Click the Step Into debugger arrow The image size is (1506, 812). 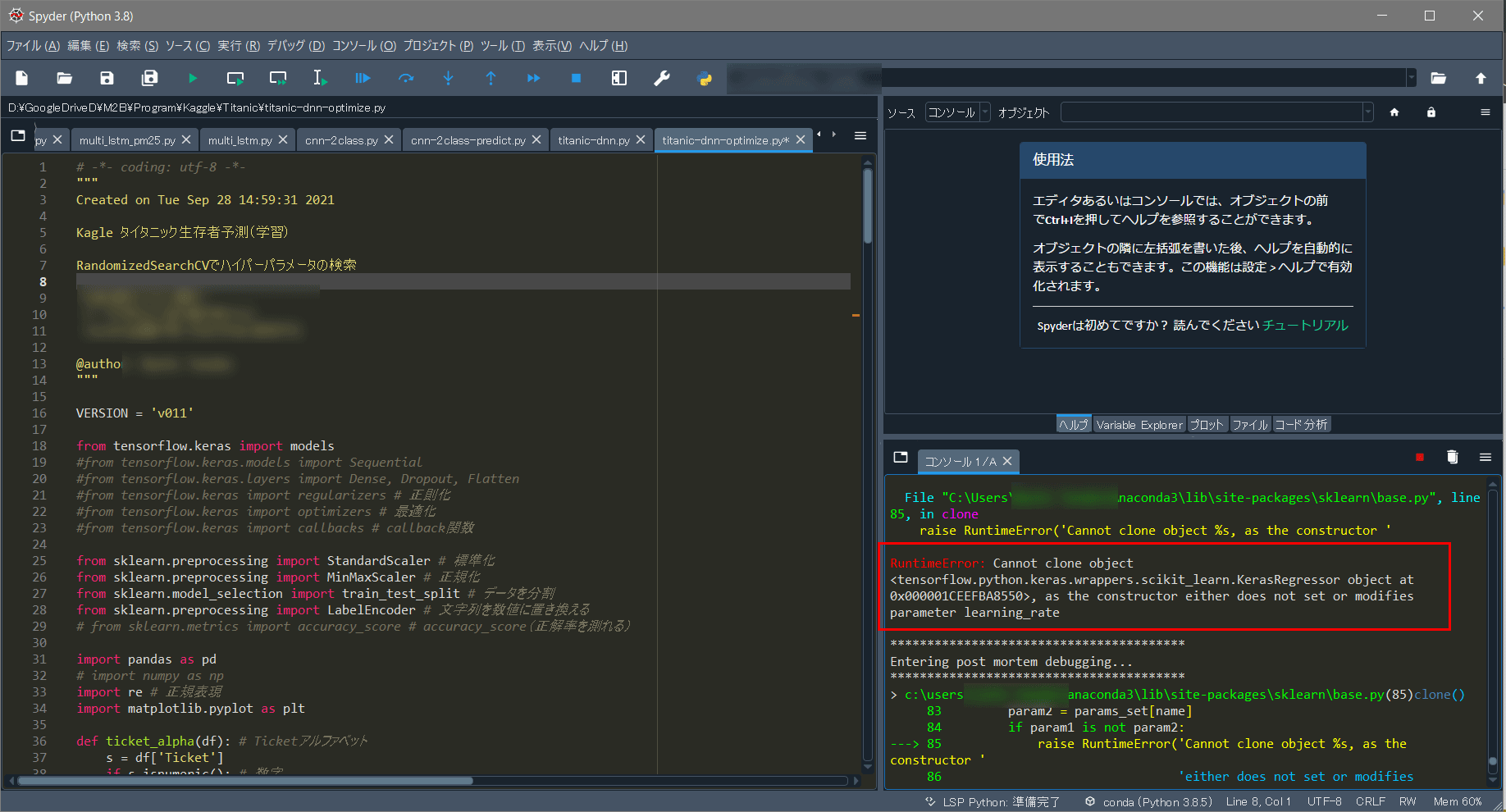coord(448,78)
